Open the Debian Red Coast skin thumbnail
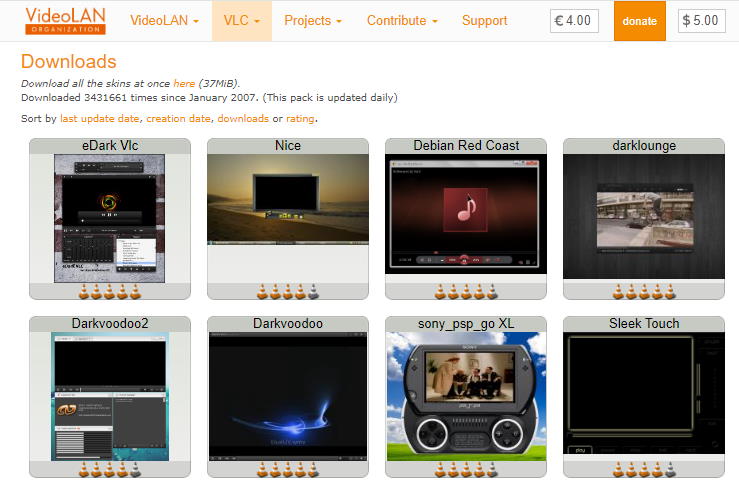739x489 pixels. tap(466, 214)
